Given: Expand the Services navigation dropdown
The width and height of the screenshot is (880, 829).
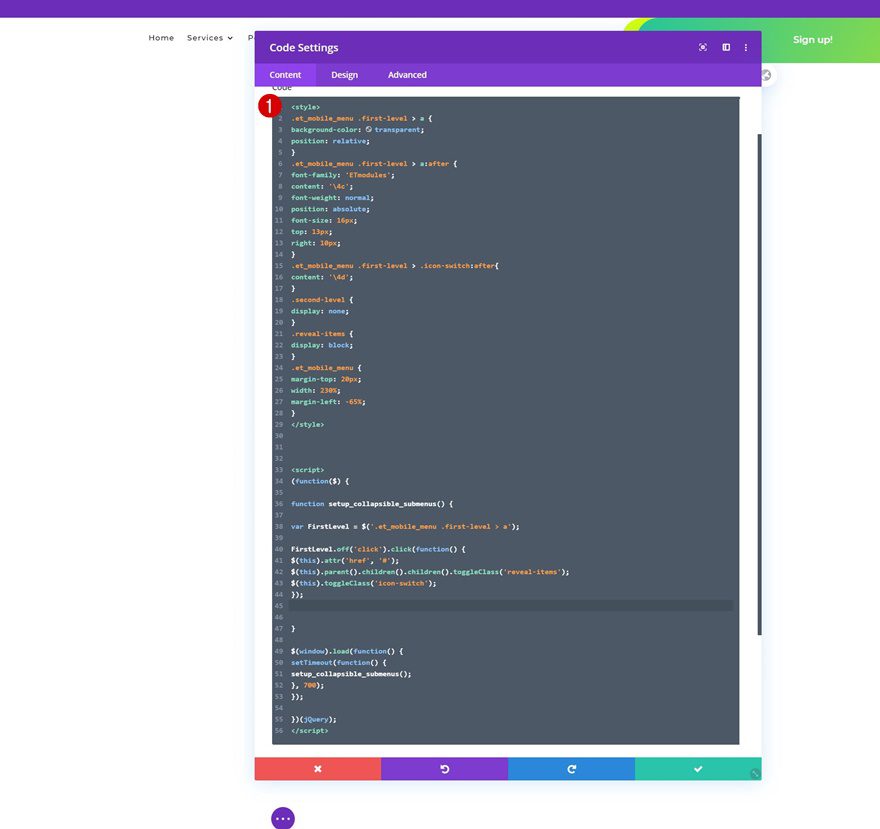Looking at the screenshot, I should 209,37.
